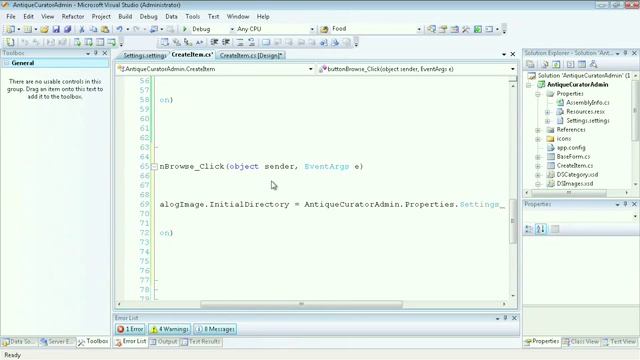The width and height of the screenshot is (640, 360).
Task: Expand the Resources.resx node
Action: click(x=548, y=112)
